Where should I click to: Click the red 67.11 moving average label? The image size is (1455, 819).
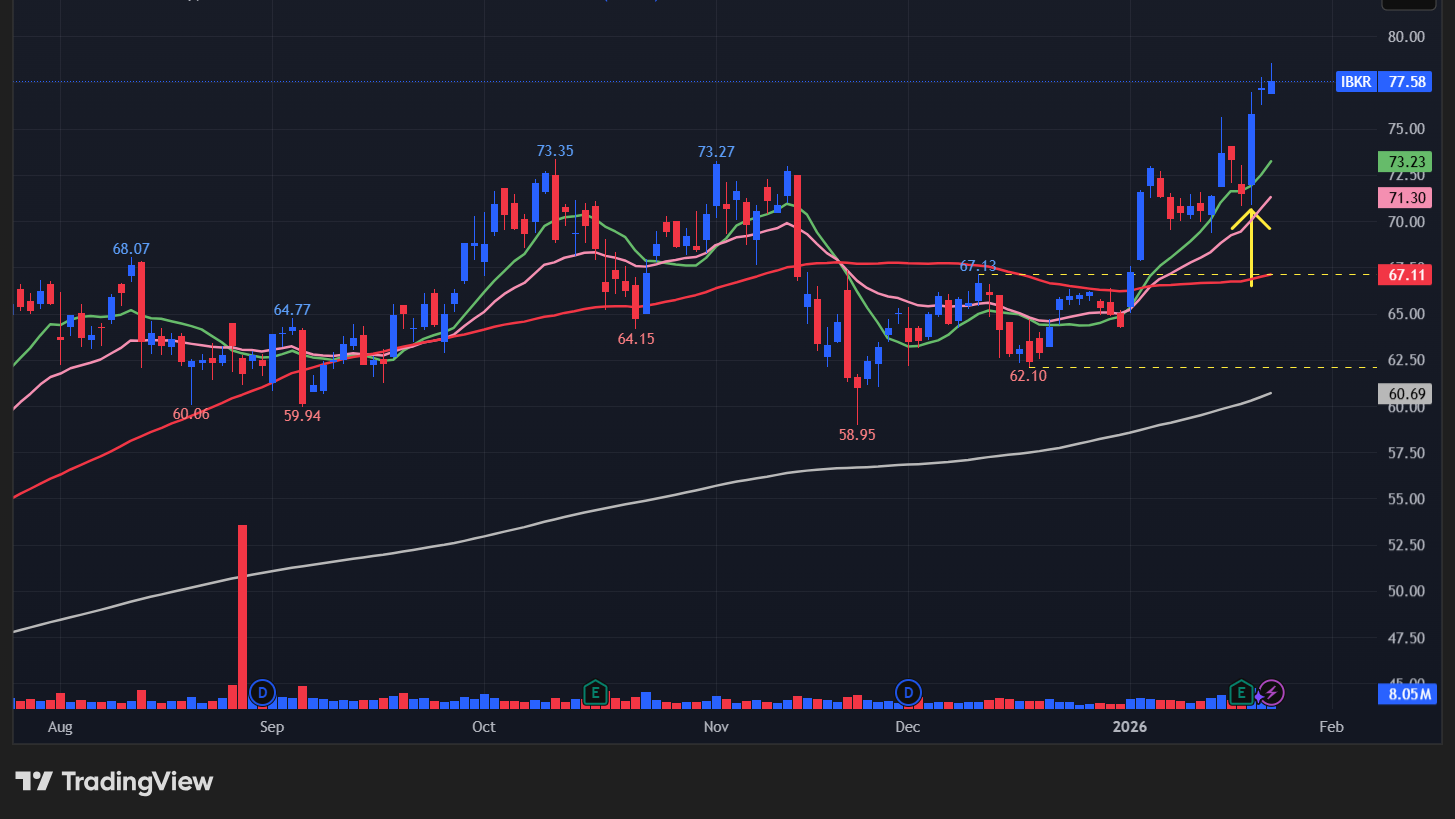[x=1406, y=274]
